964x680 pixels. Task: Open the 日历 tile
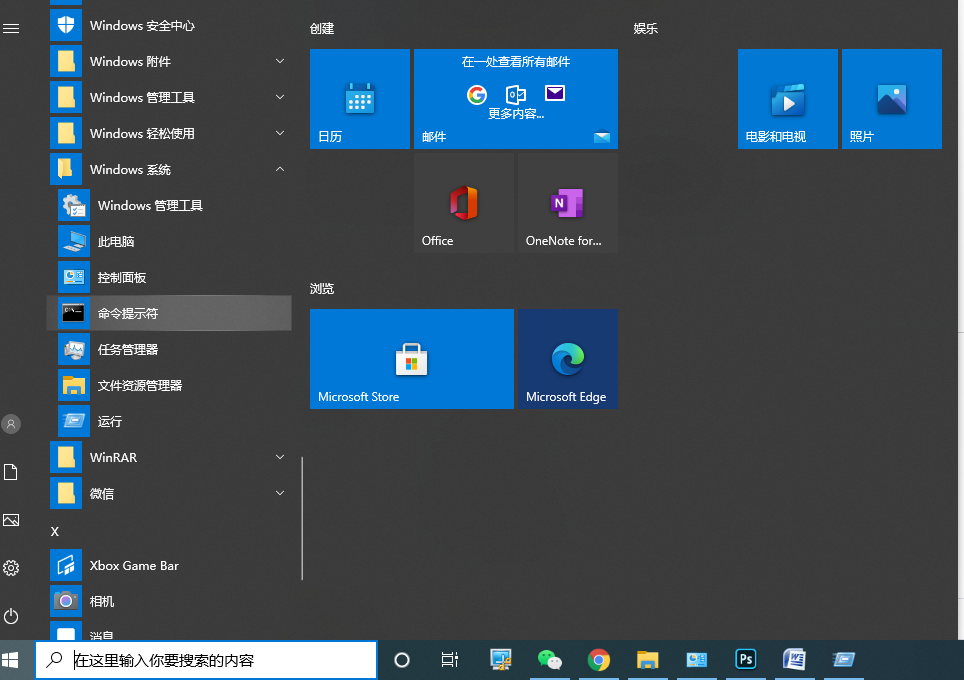pos(360,99)
